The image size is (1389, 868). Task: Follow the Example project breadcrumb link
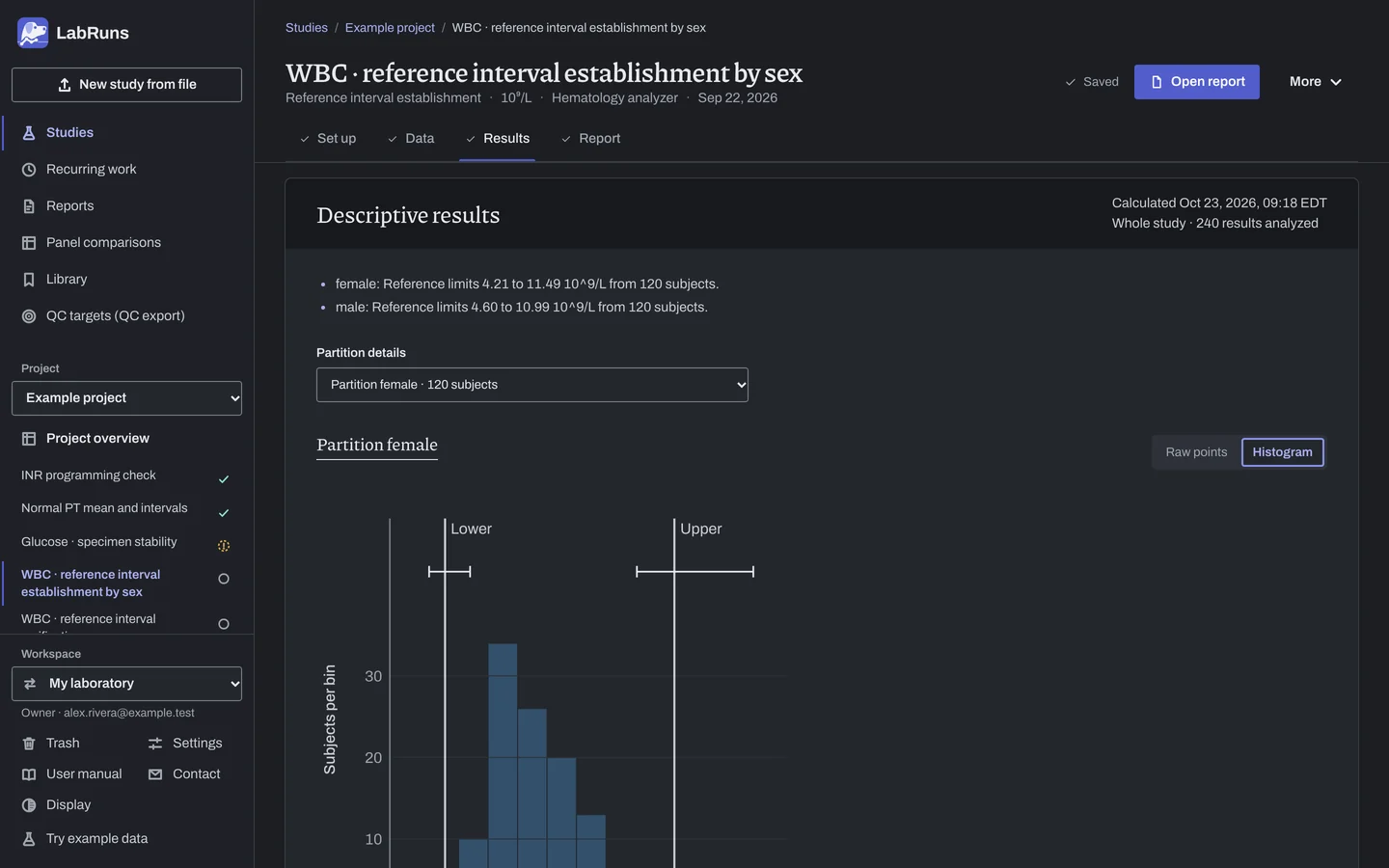tap(390, 28)
